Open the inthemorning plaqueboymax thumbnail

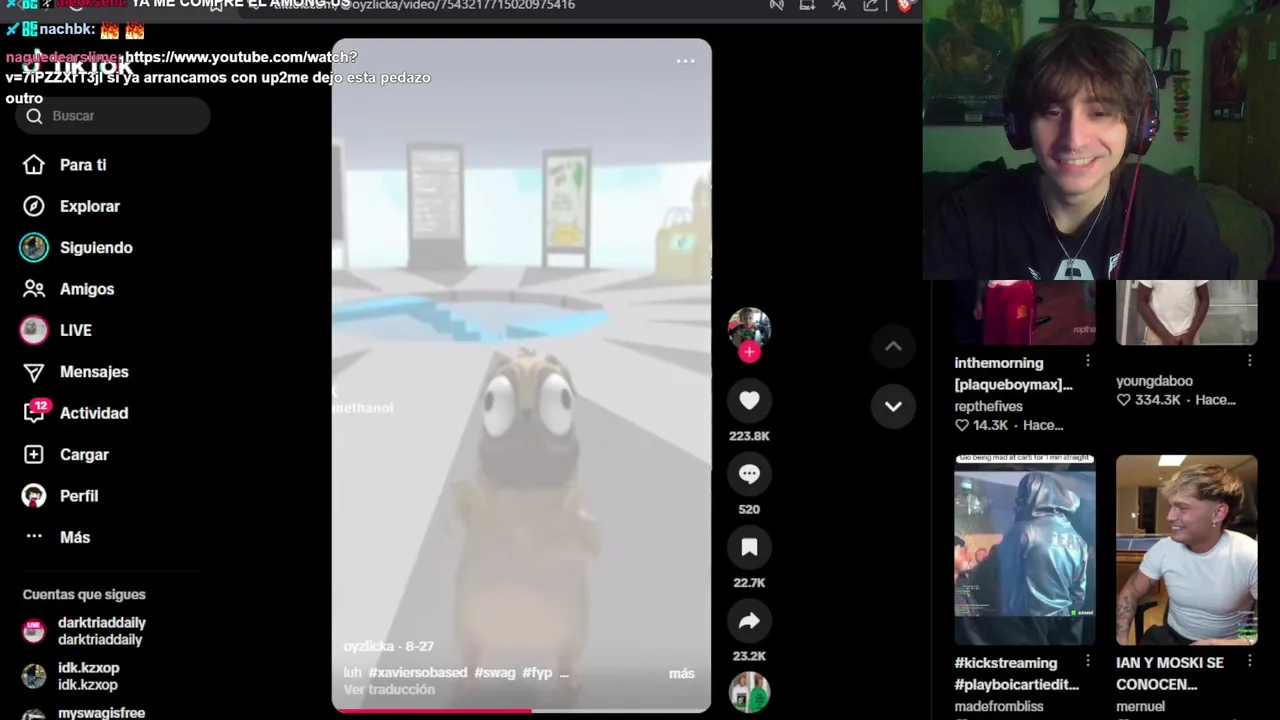pos(1025,313)
